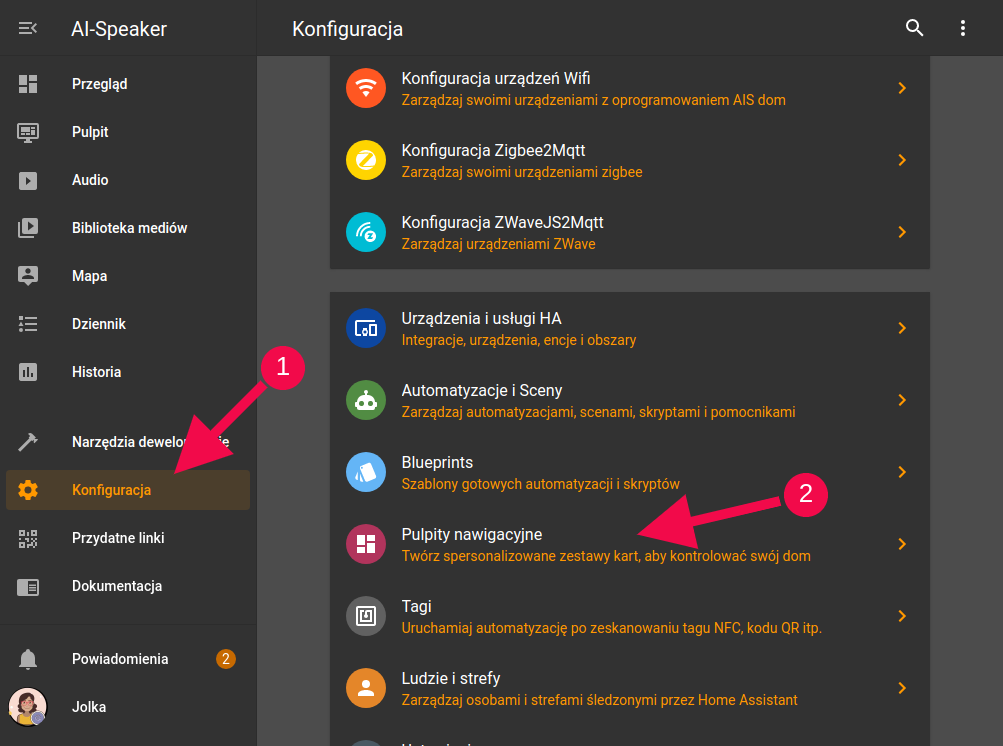
Task: Open Pulpit from the sidebar
Action: pyautogui.click(x=128, y=132)
